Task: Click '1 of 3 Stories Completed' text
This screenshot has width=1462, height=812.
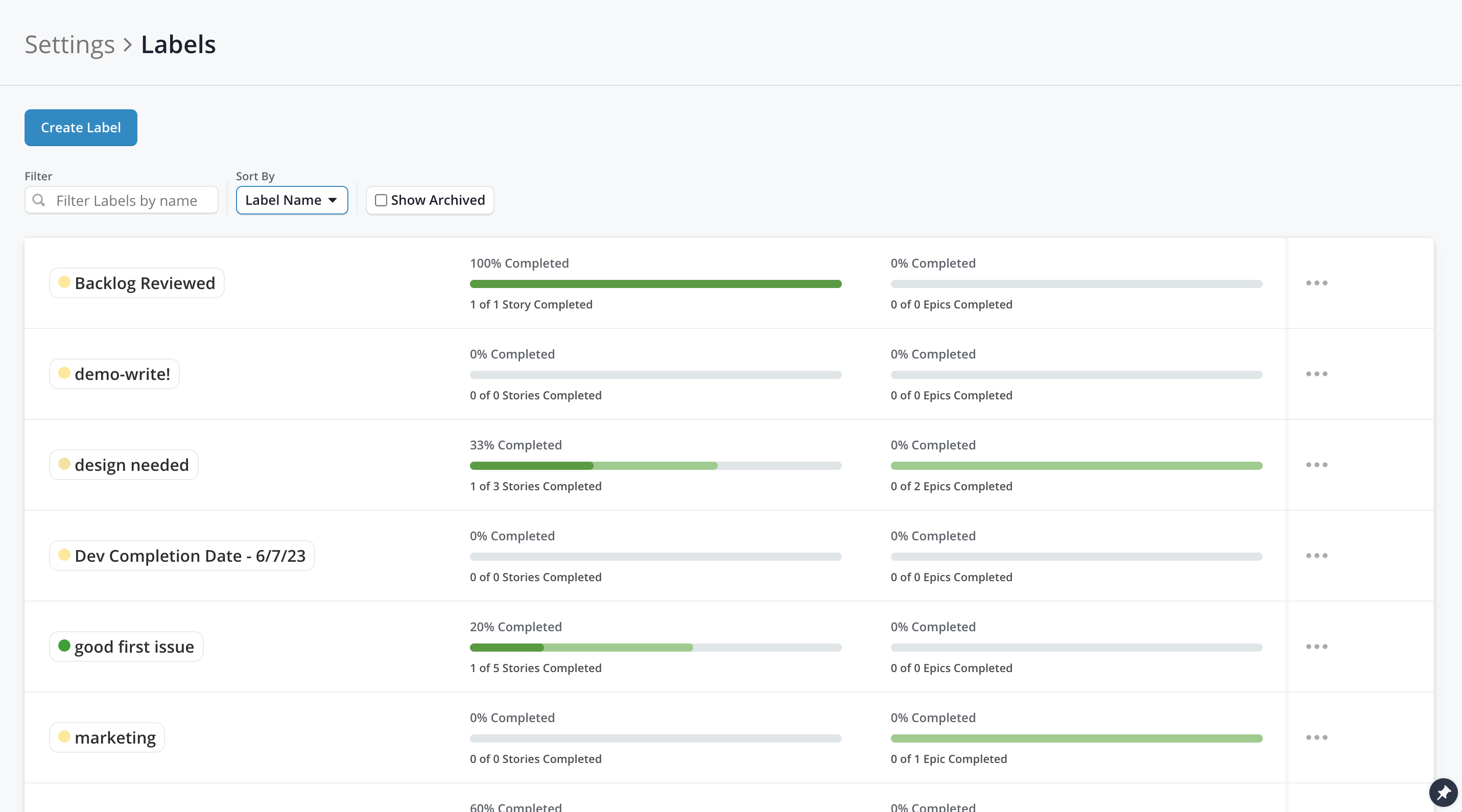Action: (535, 486)
